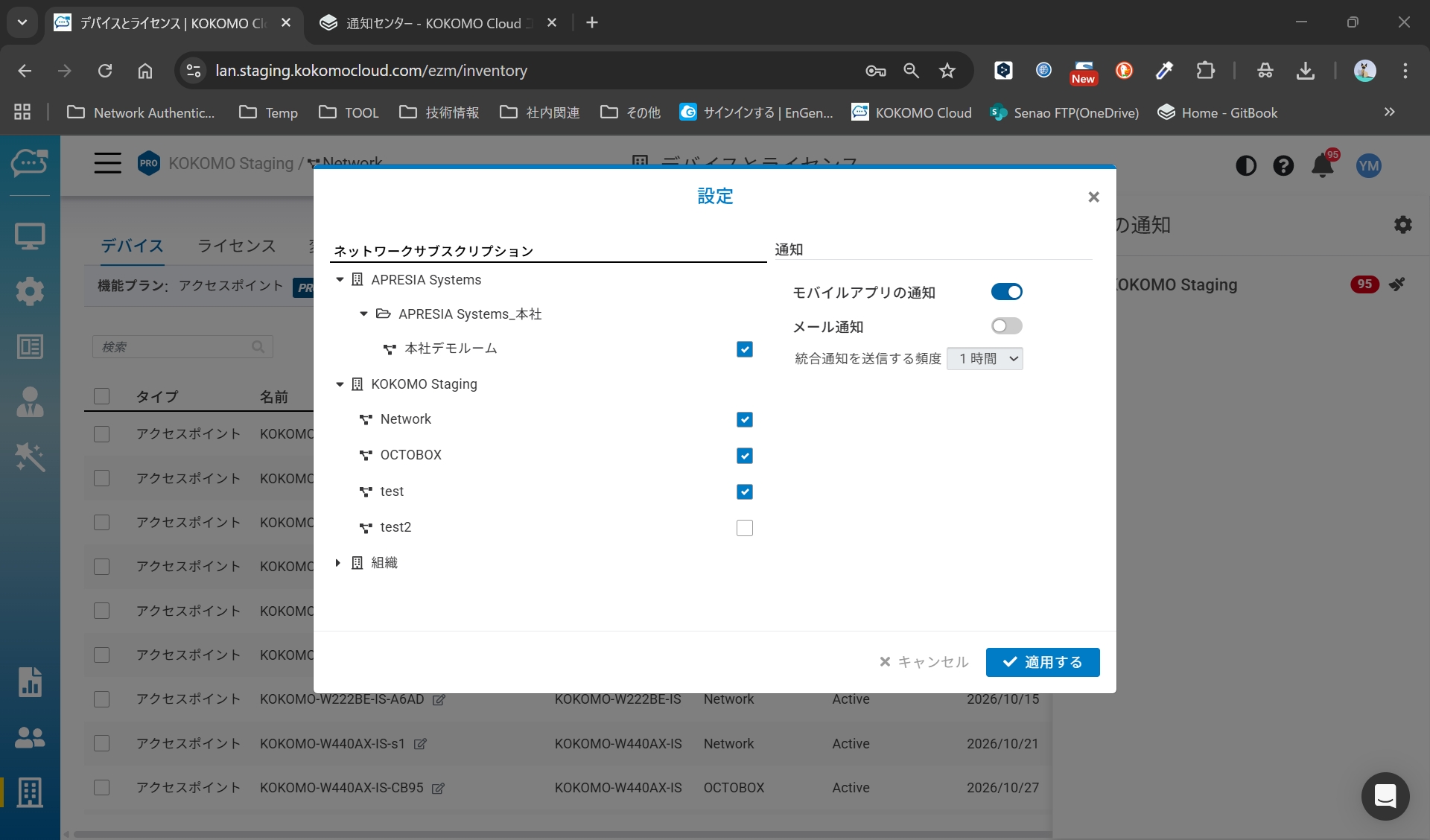1430x840 pixels.
Task: Click the YM user avatar
Action: point(1368,165)
